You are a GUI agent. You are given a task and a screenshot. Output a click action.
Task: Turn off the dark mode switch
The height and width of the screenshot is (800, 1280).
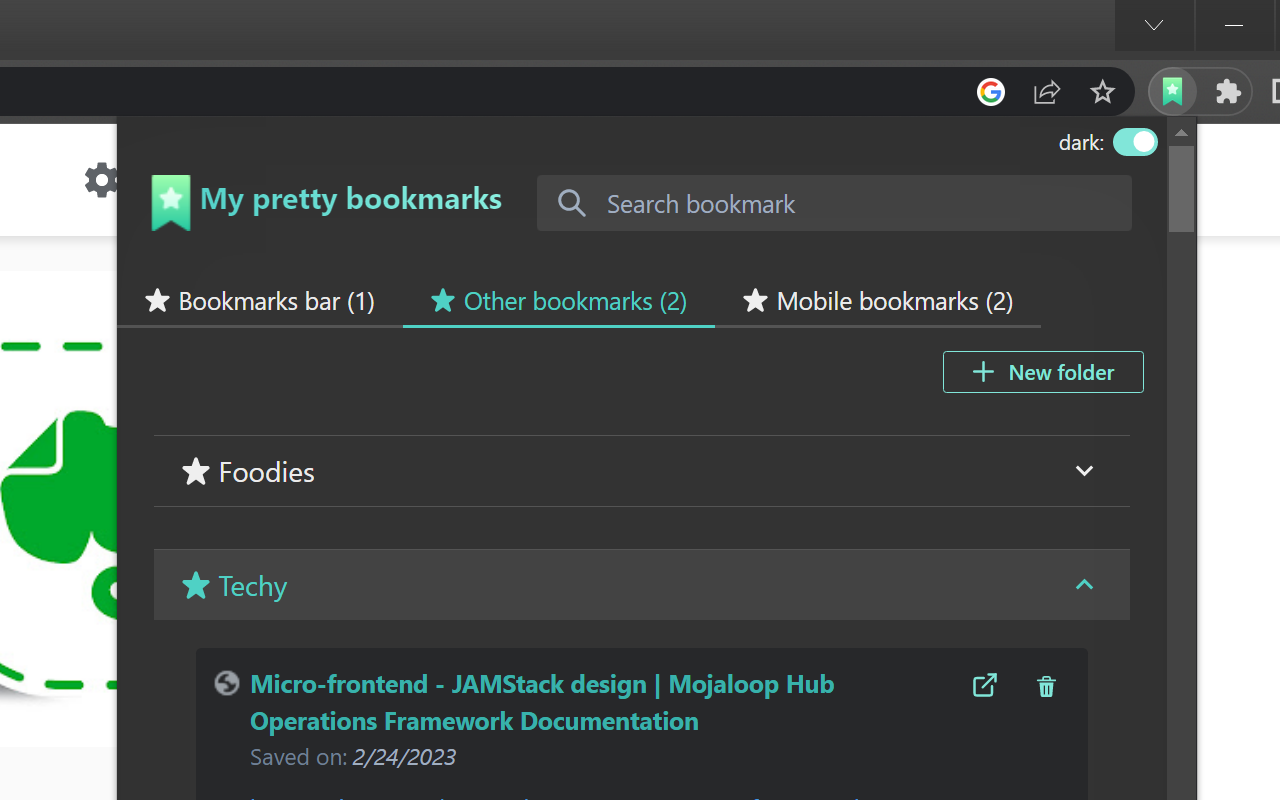click(1135, 142)
